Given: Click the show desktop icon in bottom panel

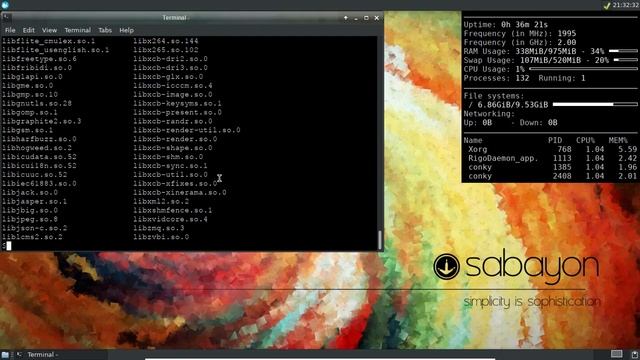Looking at the screenshot, I should [x=5, y=355].
